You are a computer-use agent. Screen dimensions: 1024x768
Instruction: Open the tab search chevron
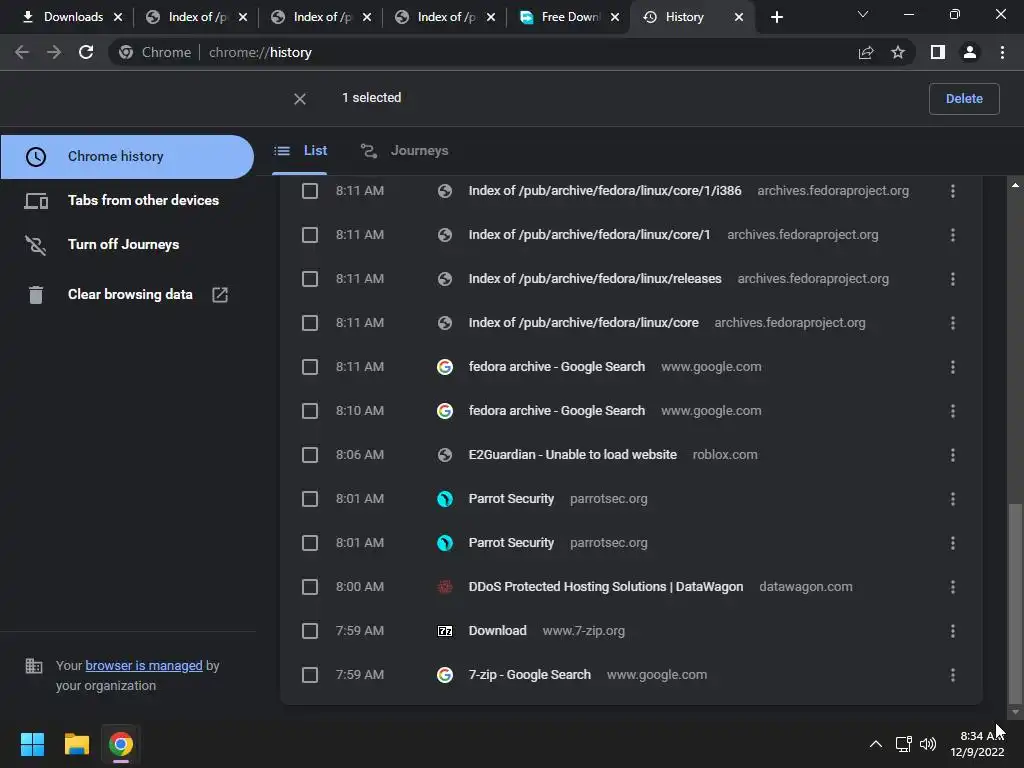coord(863,14)
